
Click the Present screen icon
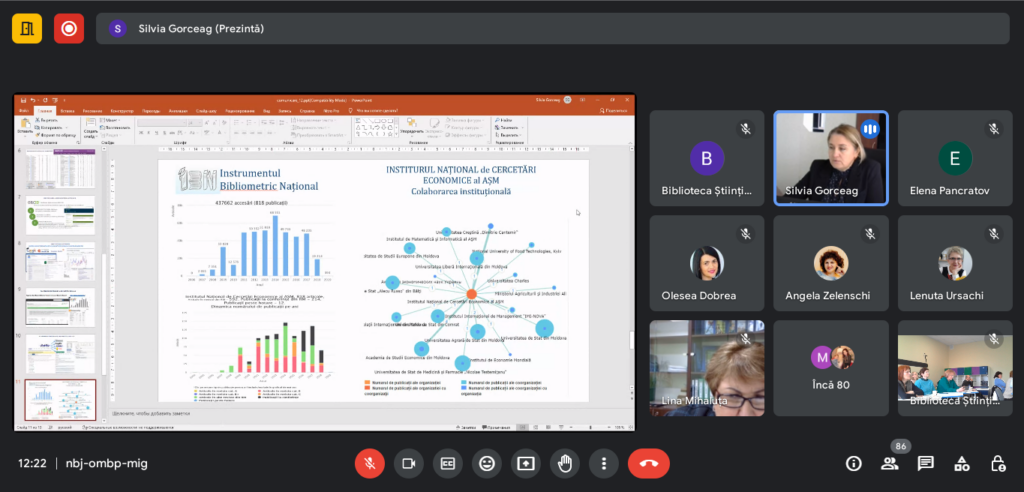click(525, 463)
